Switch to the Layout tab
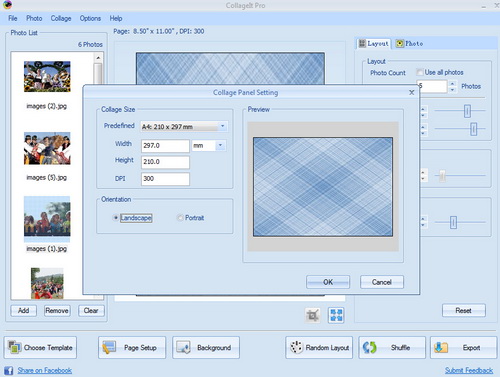The image size is (500, 377). 373,44
